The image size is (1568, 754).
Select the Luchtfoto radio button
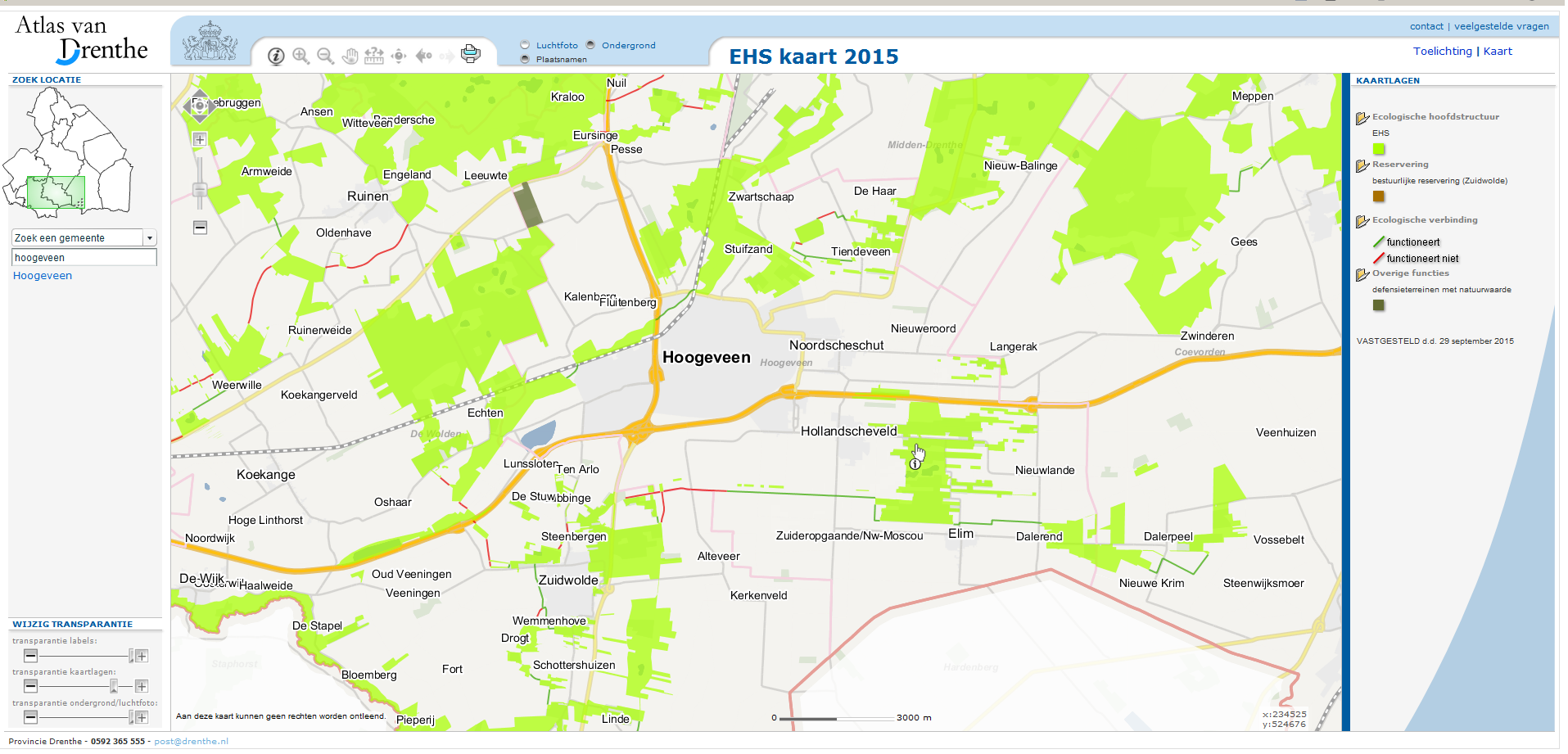(525, 45)
